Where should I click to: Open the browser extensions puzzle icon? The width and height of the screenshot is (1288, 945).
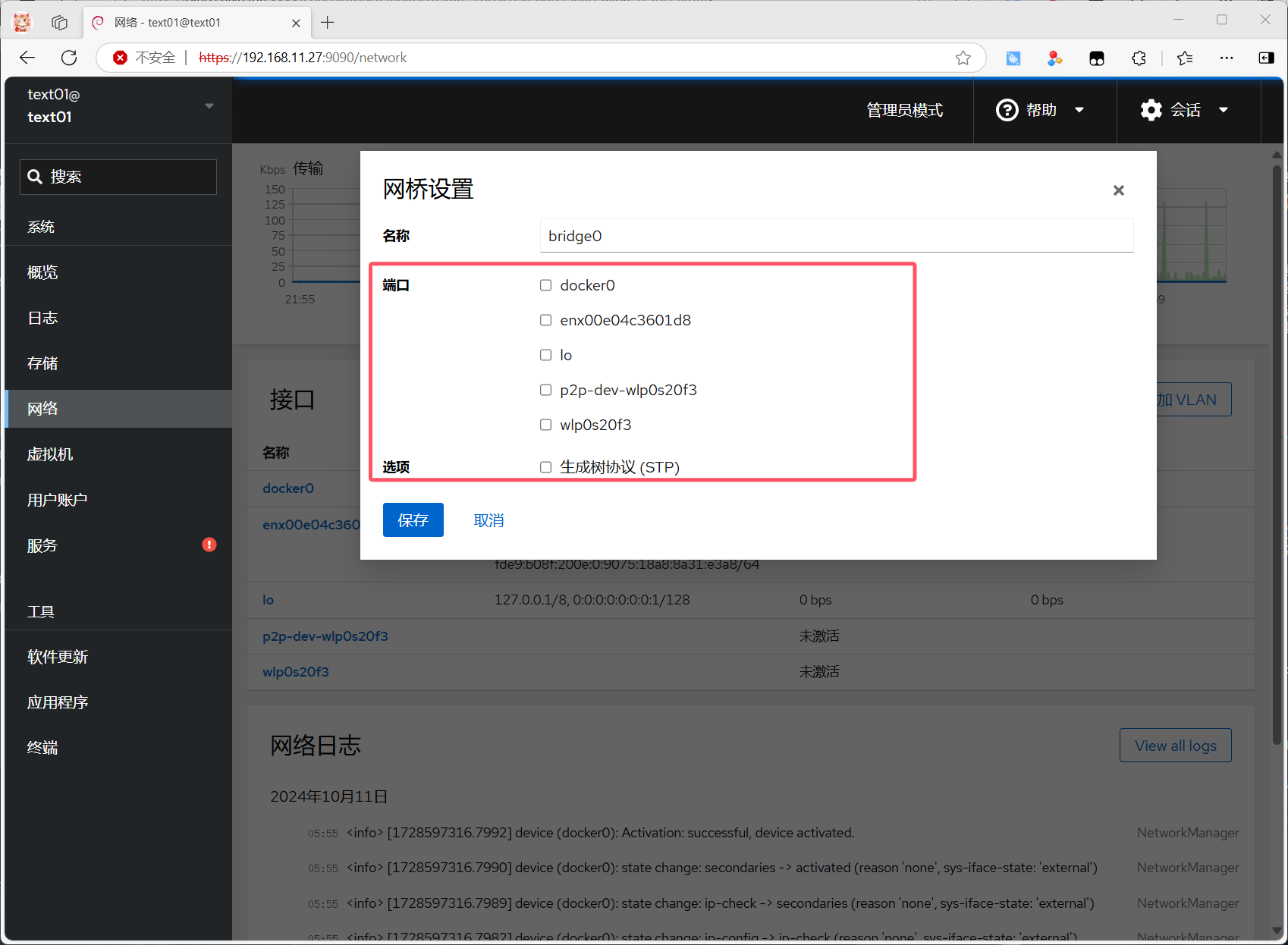click(x=1139, y=58)
